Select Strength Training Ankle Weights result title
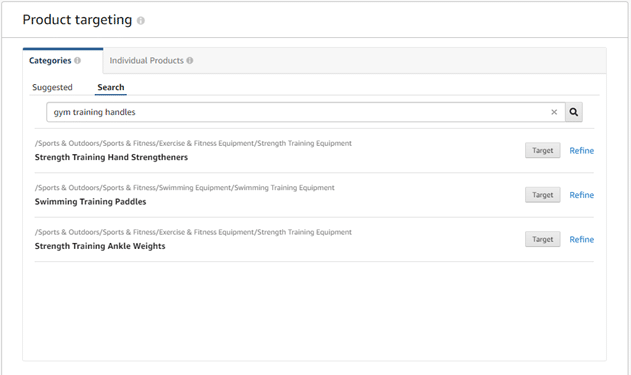The height and width of the screenshot is (375, 631). coord(100,246)
